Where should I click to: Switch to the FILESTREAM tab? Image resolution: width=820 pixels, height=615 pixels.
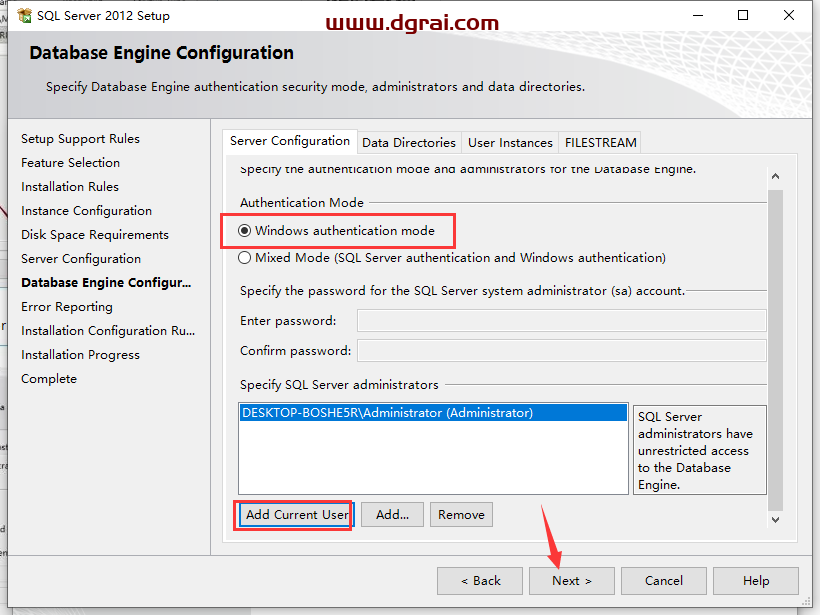600,143
